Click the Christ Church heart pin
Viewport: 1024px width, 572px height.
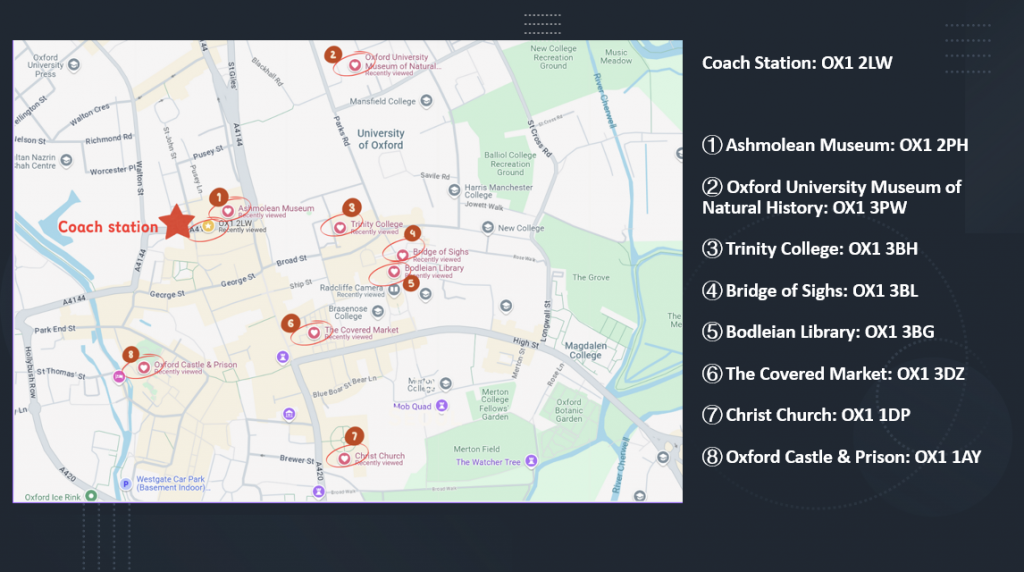(x=344, y=459)
